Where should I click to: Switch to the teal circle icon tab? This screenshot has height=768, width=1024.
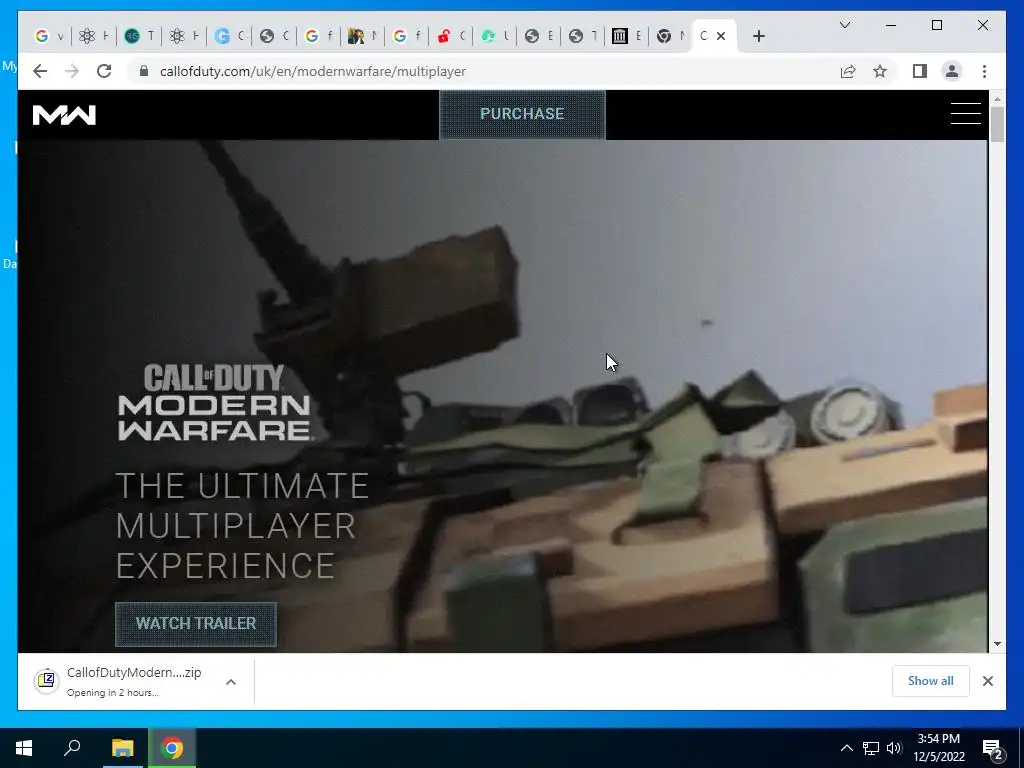click(x=139, y=36)
